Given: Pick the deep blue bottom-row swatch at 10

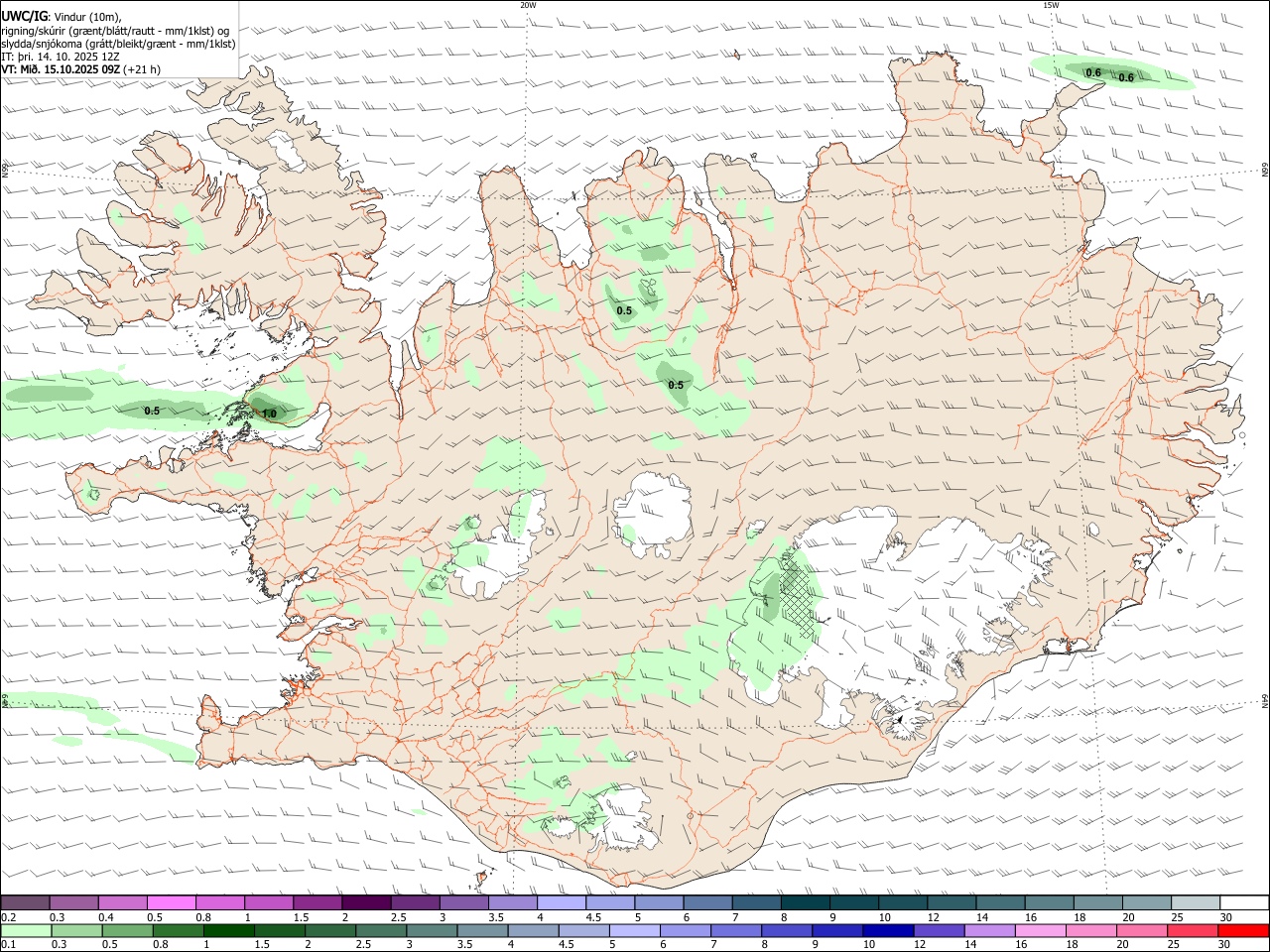Looking at the screenshot, I should [x=888, y=931].
